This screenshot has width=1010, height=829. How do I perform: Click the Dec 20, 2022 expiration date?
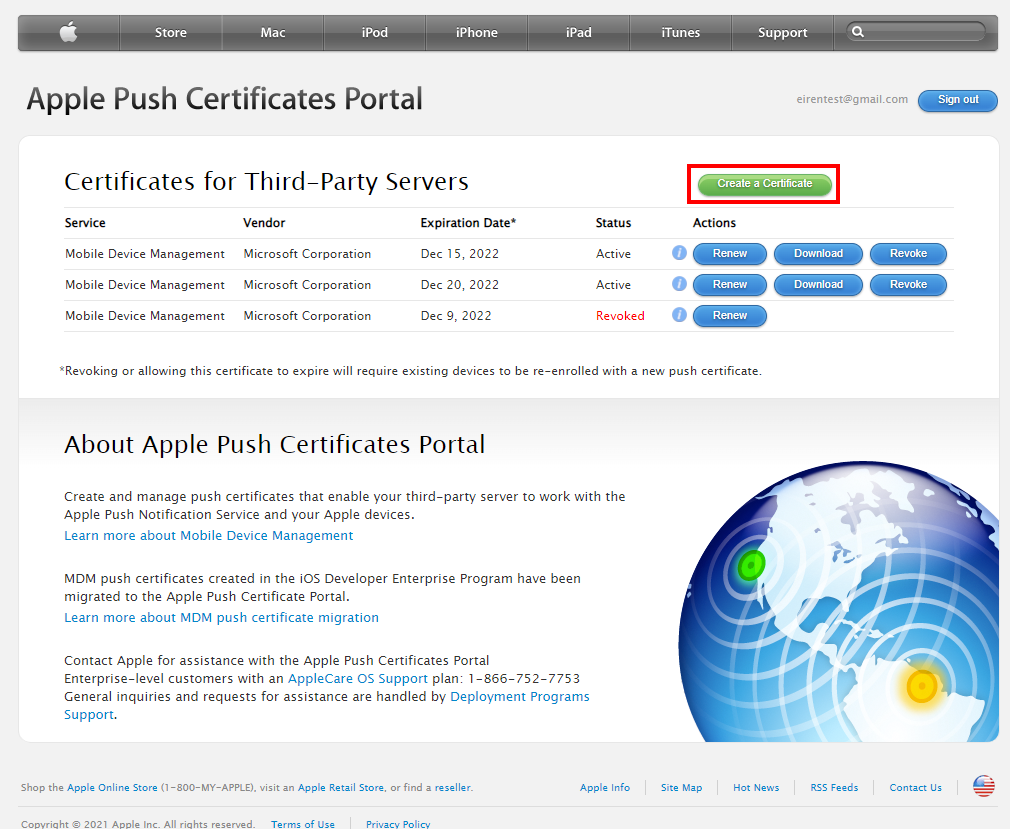point(460,285)
